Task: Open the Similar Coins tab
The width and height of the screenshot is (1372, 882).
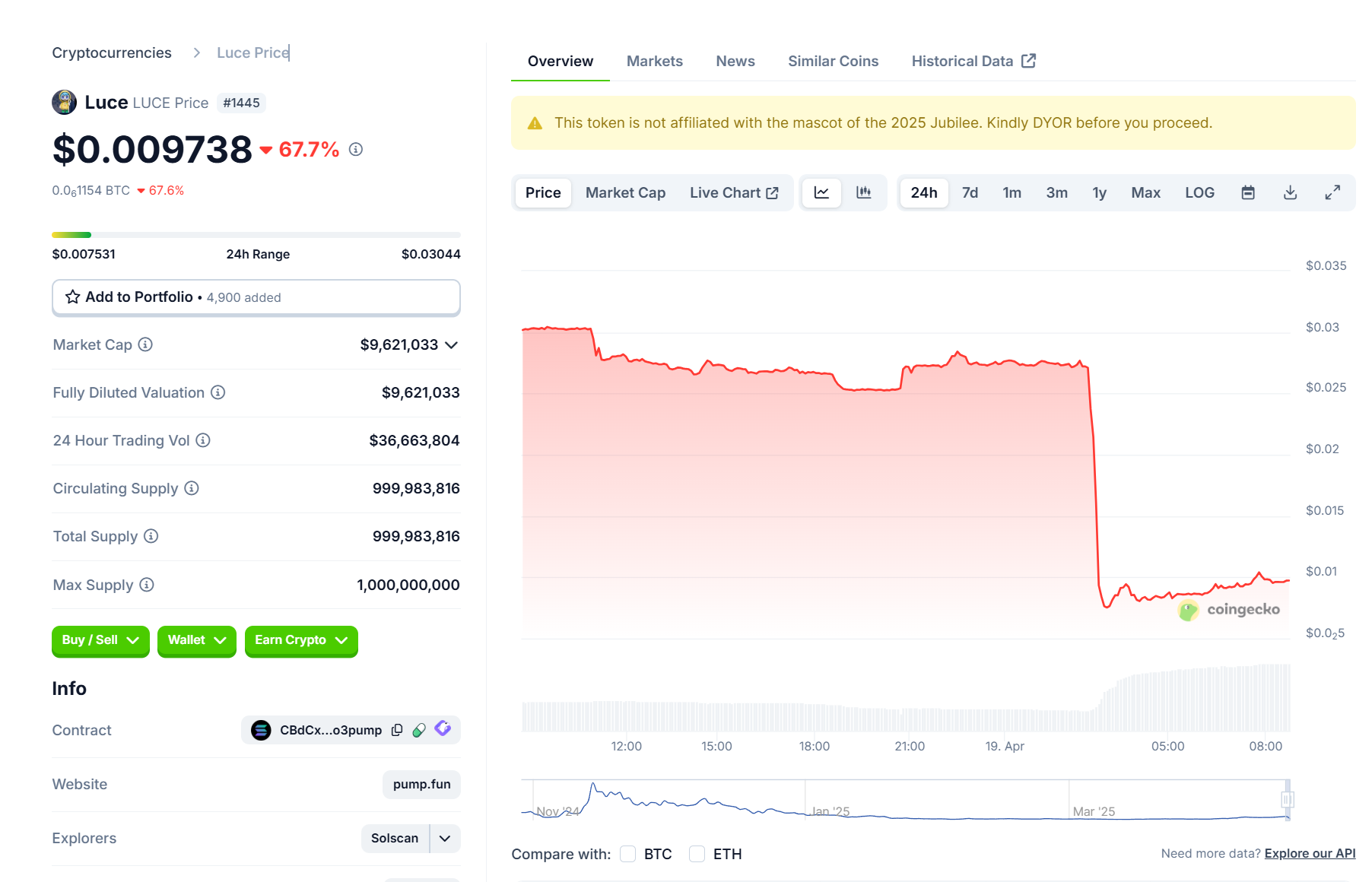Action: 833,61
